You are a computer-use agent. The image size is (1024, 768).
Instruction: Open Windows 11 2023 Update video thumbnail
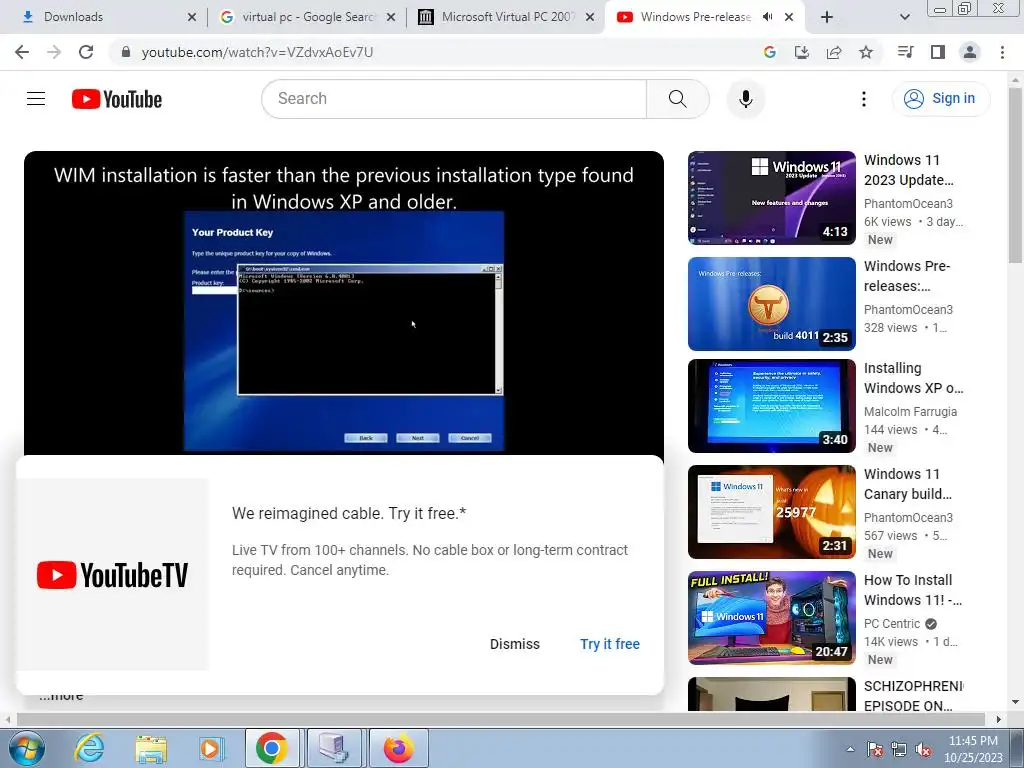click(771, 198)
